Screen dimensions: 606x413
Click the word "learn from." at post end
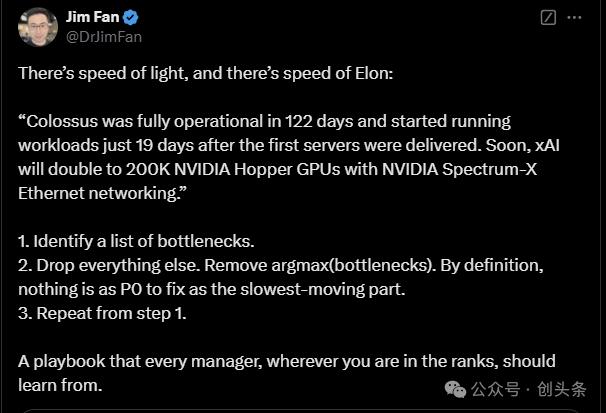click(x=60, y=385)
